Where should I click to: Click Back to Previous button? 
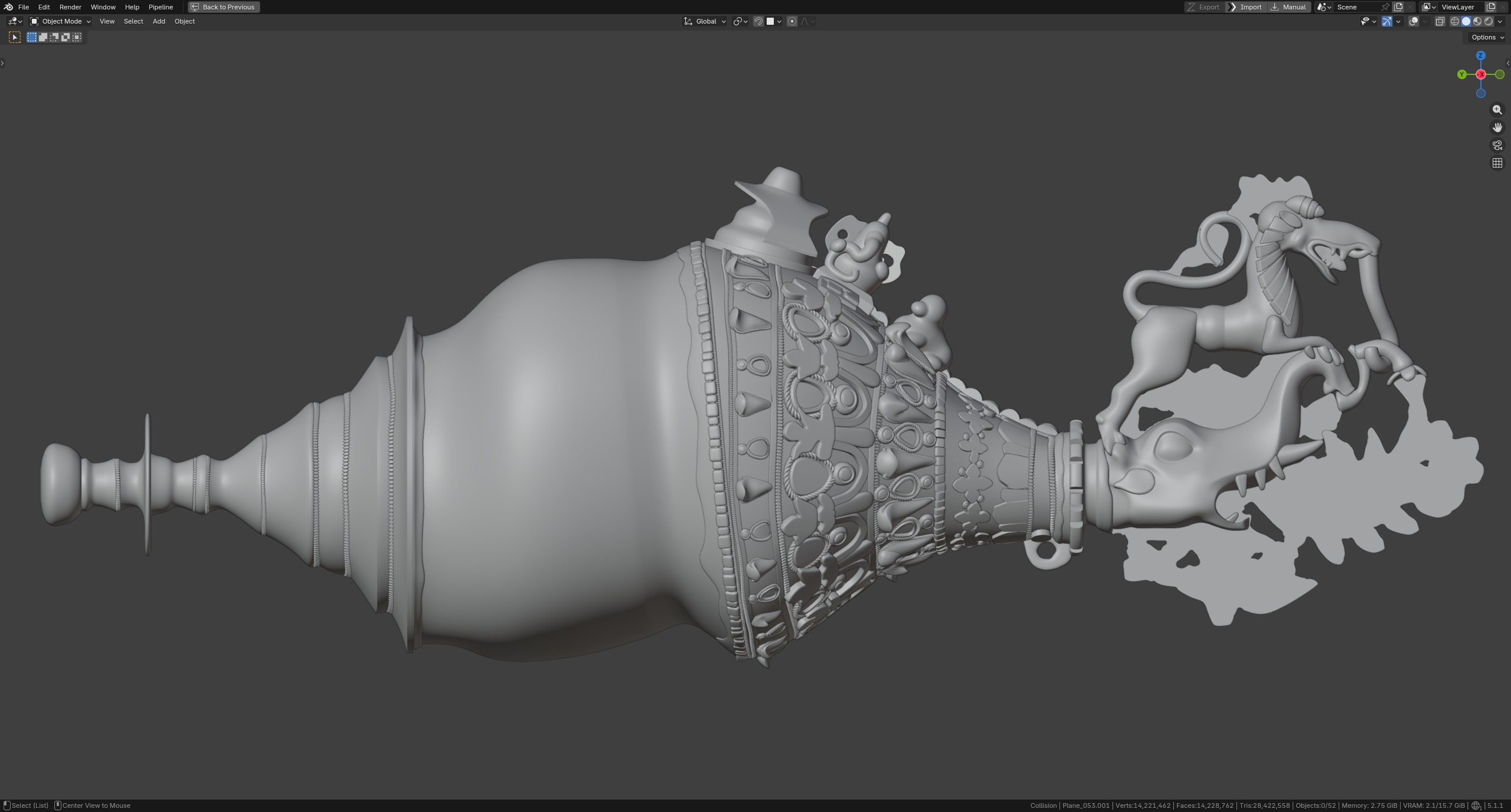pos(224,7)
